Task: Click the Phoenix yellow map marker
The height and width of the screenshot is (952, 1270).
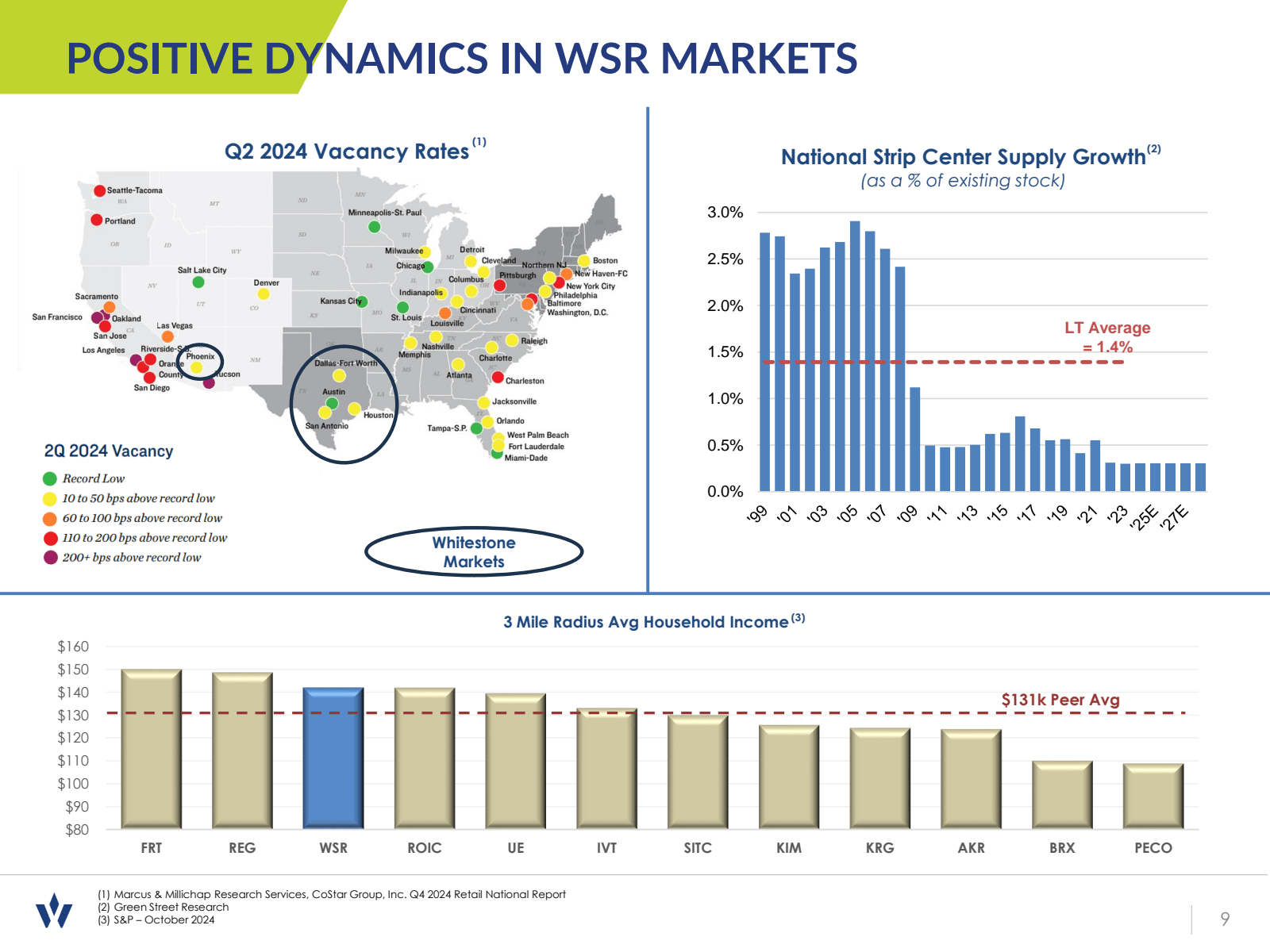Action: (197, 367)
